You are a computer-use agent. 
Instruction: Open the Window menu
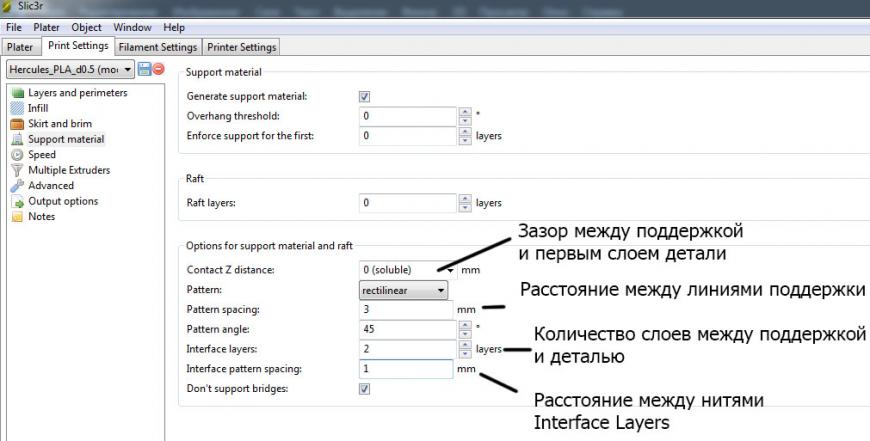[133, 27]
